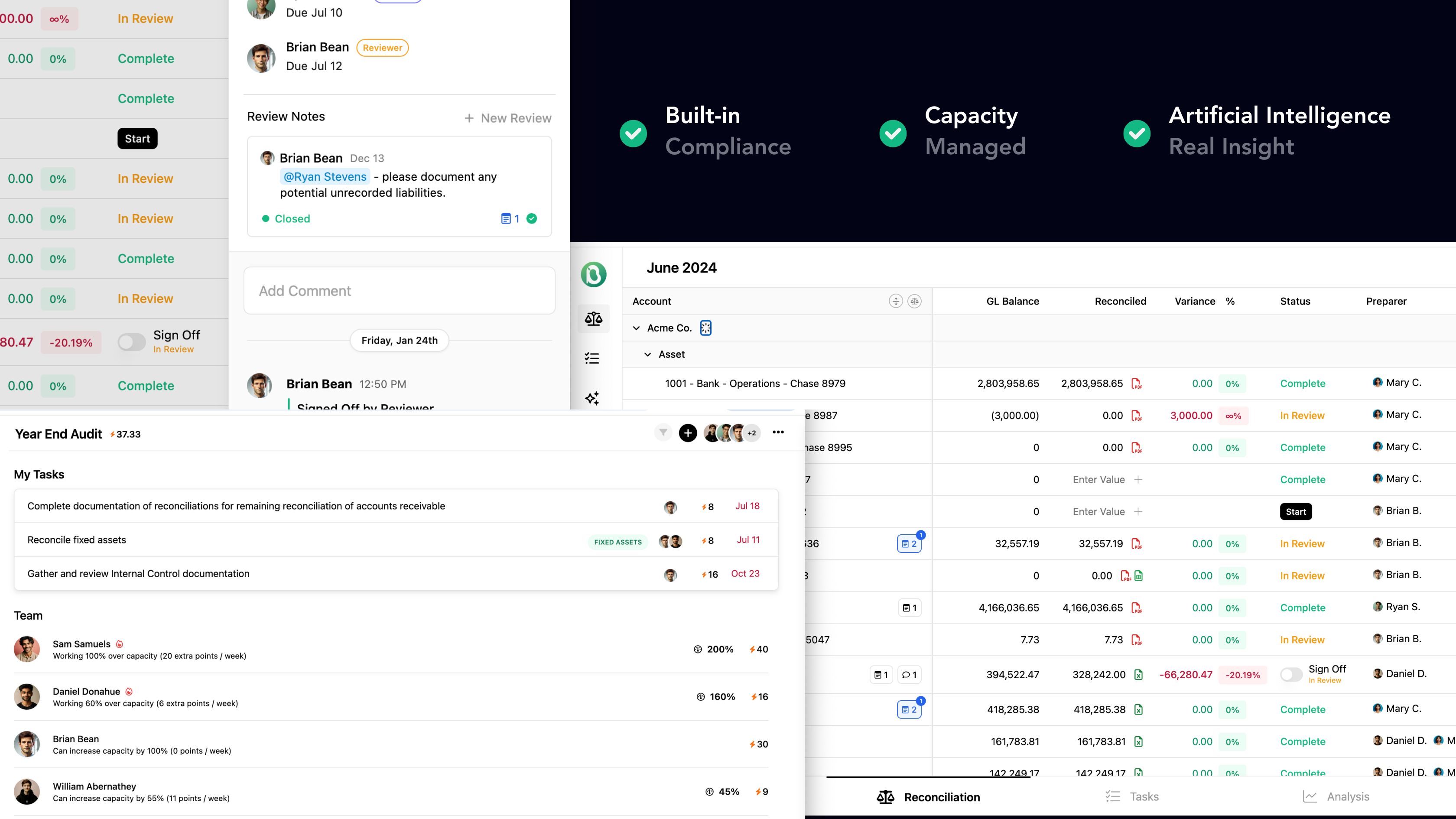The image size is (1456, 819).
Task: Click New Review in Review Notes
Action: [507, 118]
